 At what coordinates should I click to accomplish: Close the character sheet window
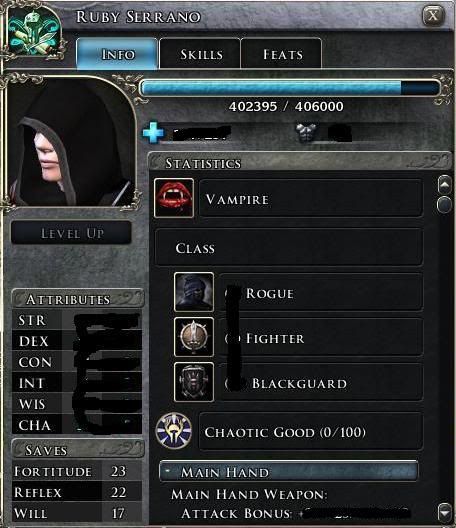click(433, 15)
